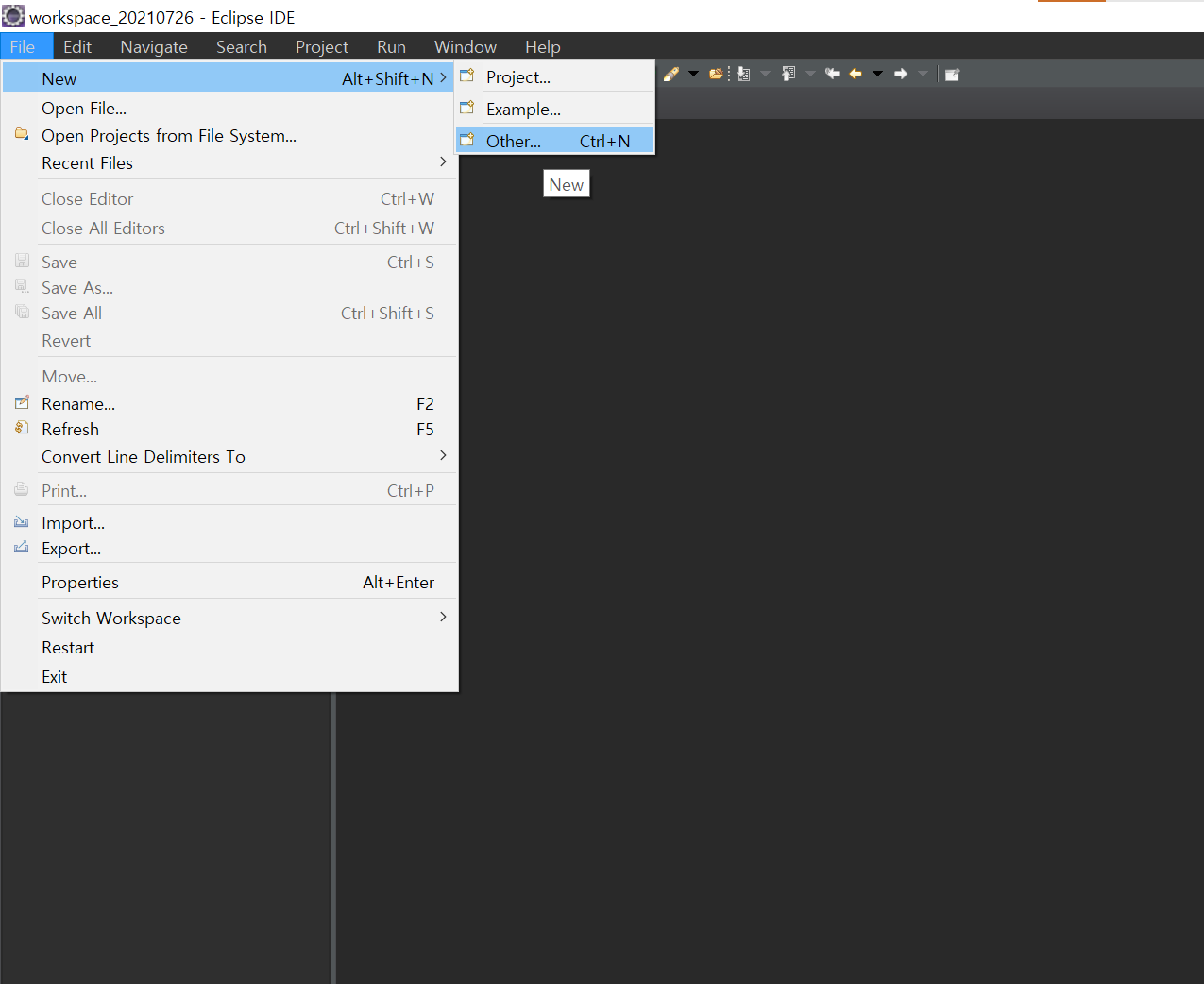Click the Refresh icon in the File menu
The width and height of the screenshot is (1204, 984).
coord(22,428)
